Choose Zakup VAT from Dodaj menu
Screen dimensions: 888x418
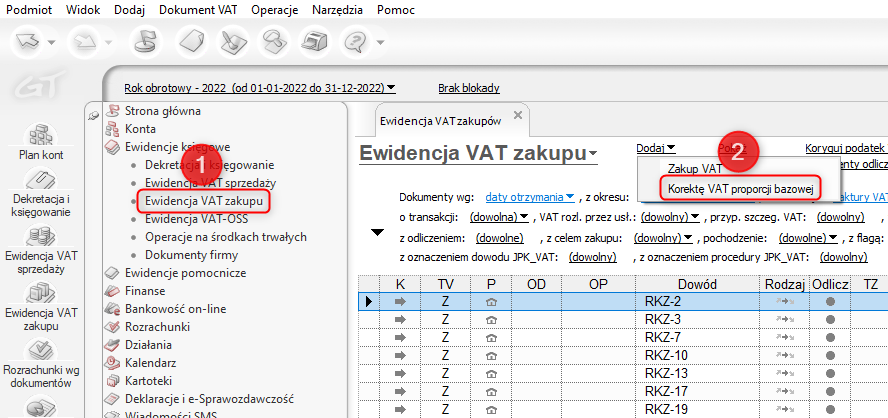[695, 168]
